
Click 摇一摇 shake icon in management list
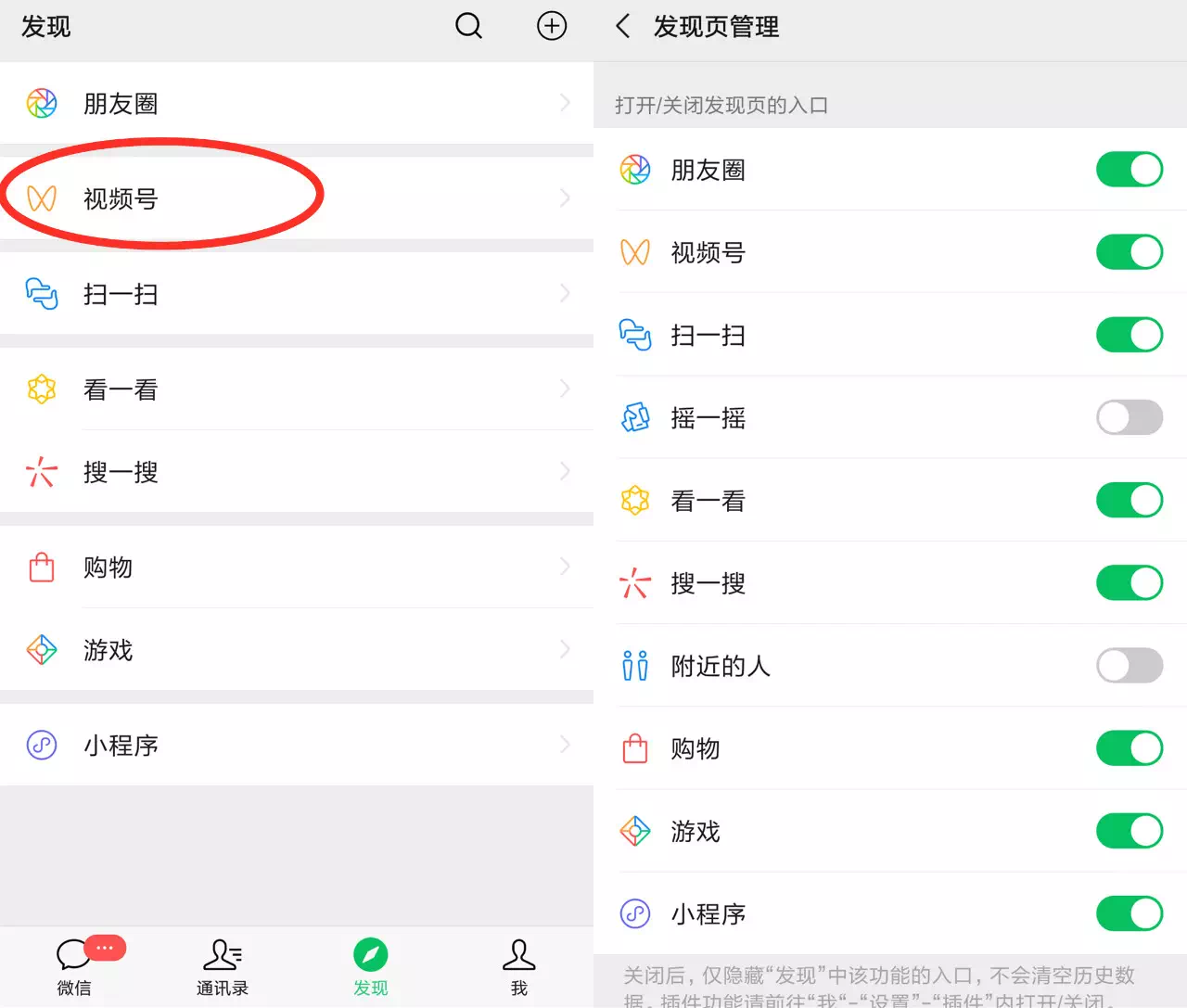635,417
